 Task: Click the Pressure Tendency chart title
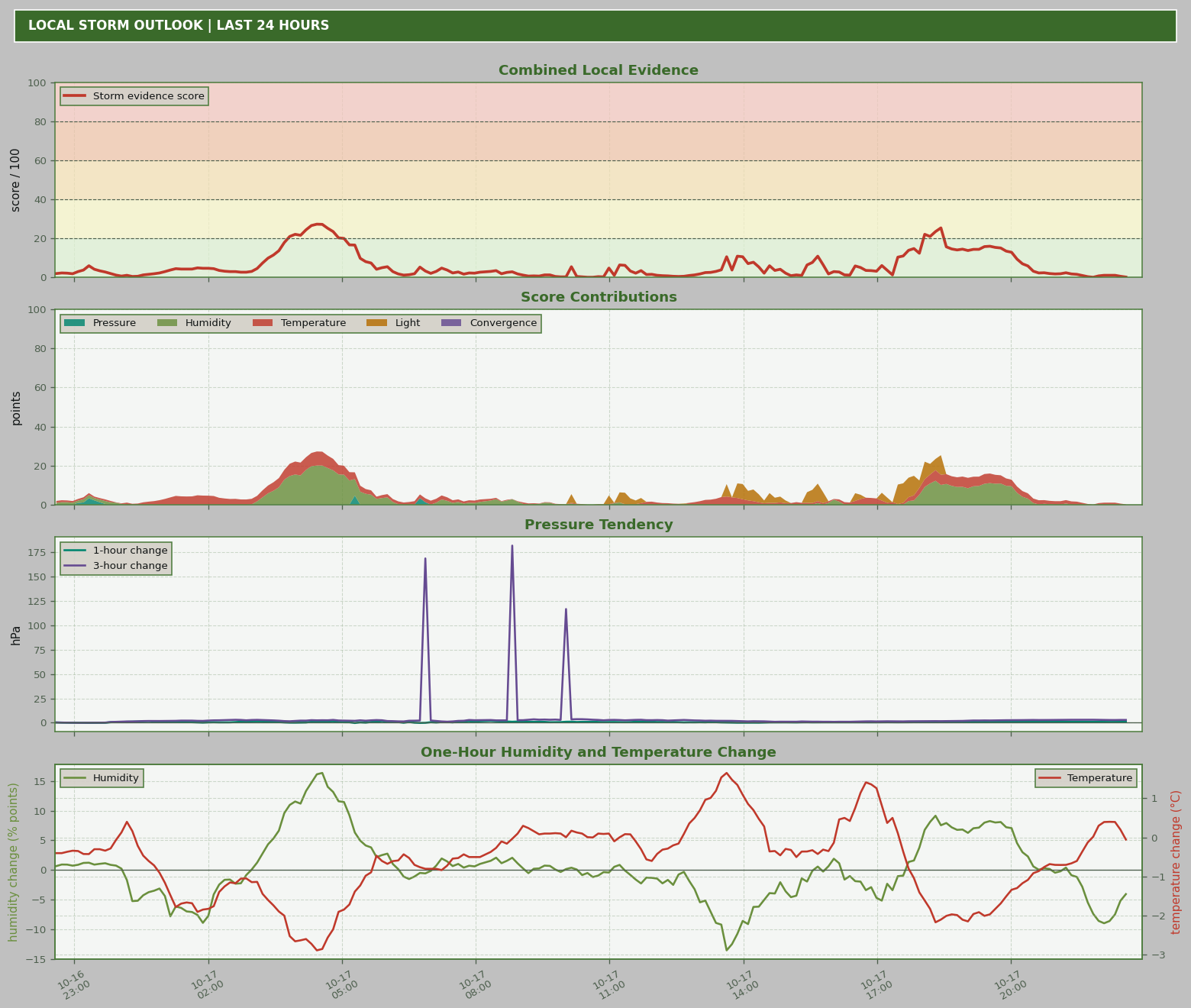[x=599, y=525]
